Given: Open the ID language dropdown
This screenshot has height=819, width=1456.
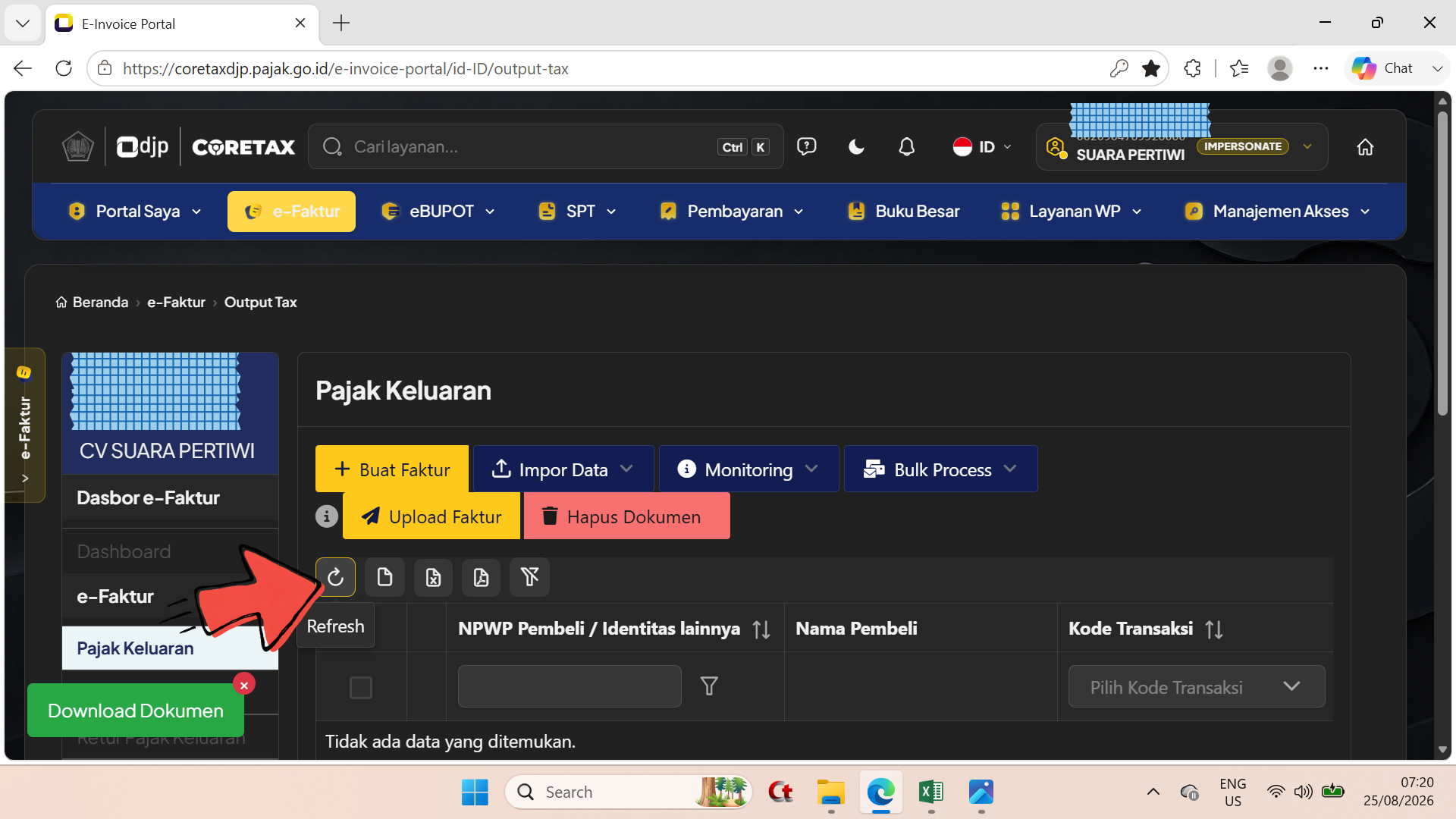Looking at the screenshot, I should click(x=982, y=146).
